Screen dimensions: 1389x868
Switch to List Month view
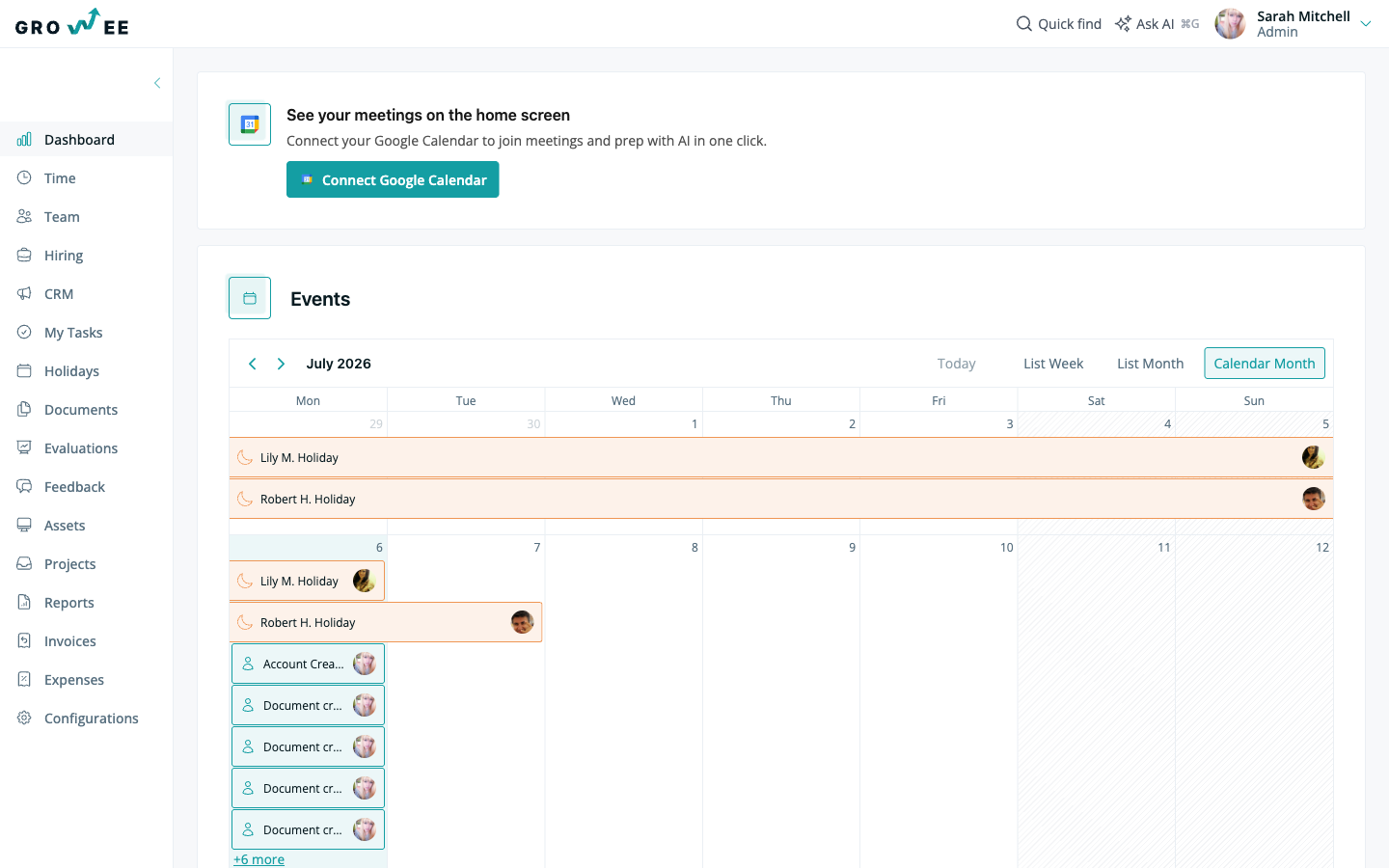pyautogui.click(x=1150, y=364)
